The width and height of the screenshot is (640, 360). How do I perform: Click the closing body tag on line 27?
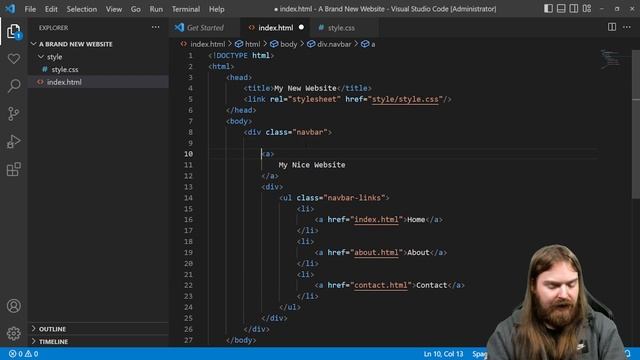(x=241, y=340)
